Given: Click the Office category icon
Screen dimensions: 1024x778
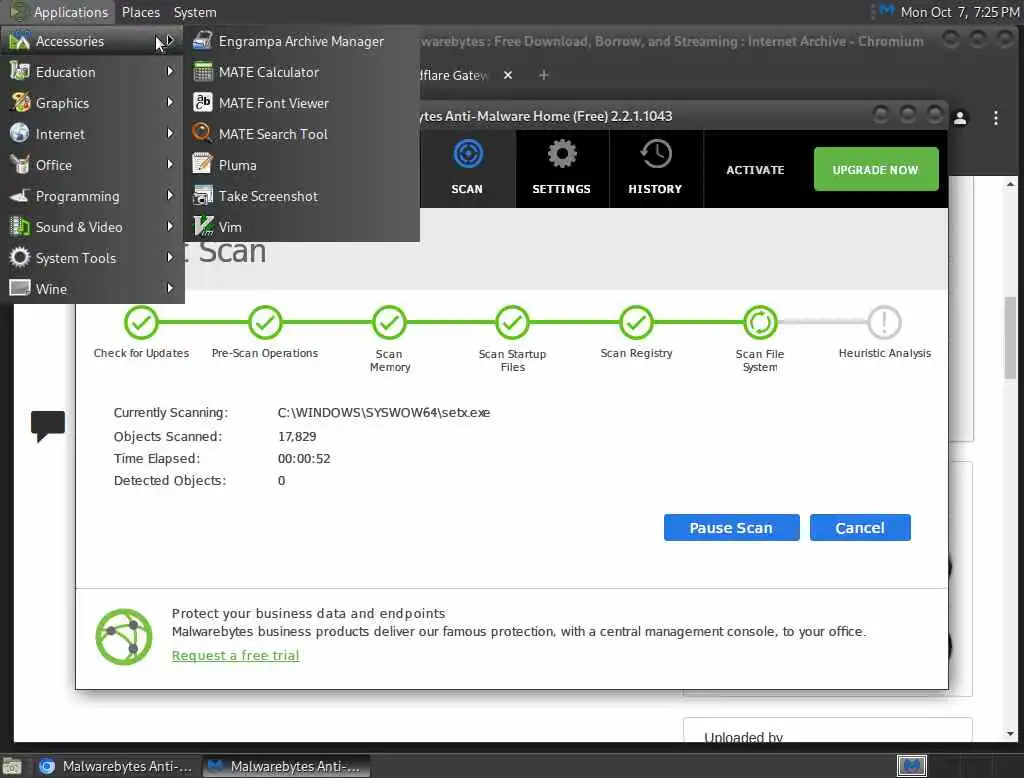Looking at the screenshot, I should (20, 165).
